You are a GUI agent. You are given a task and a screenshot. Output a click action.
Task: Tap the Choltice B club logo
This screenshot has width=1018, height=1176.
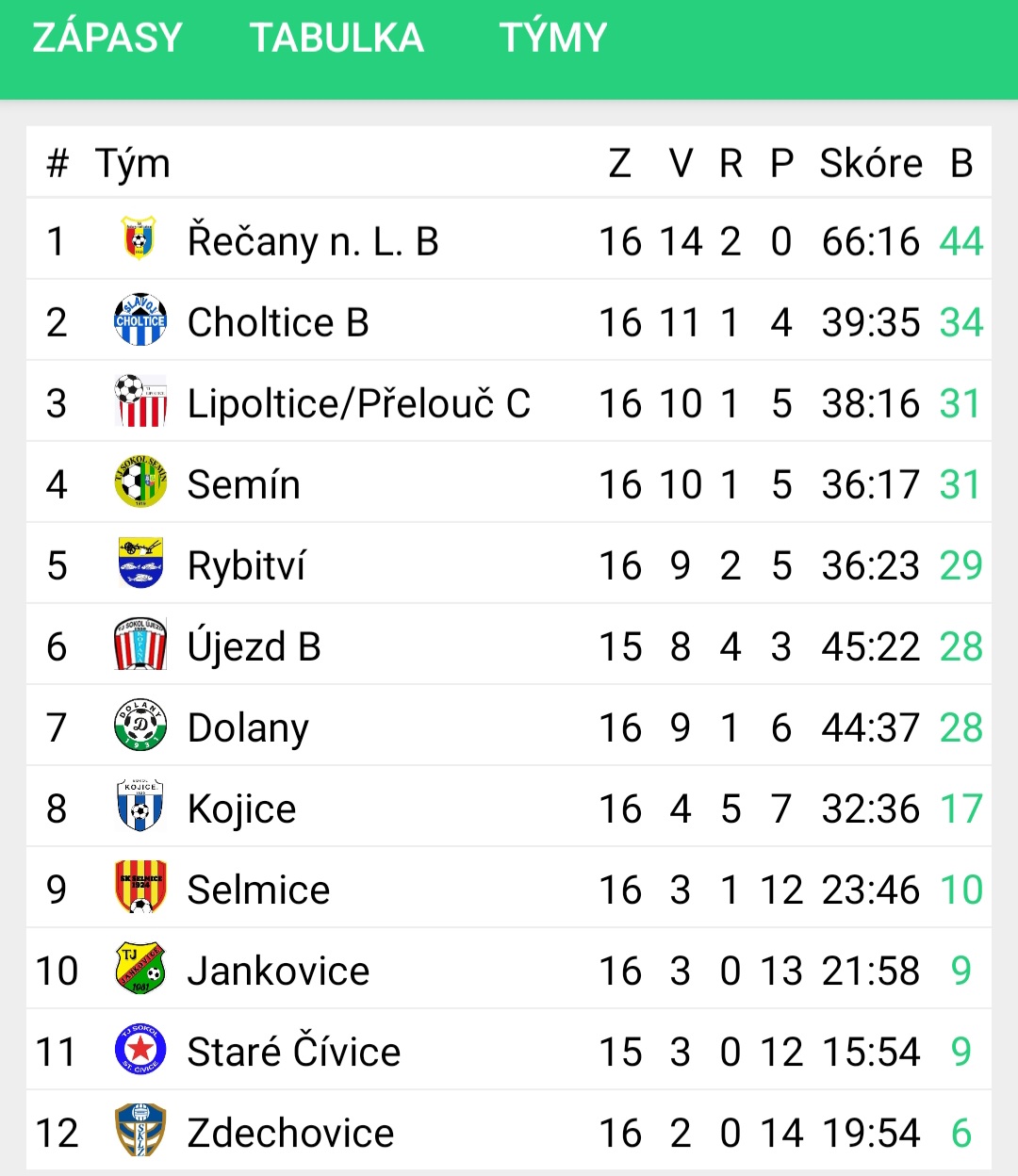coord(140,319)
